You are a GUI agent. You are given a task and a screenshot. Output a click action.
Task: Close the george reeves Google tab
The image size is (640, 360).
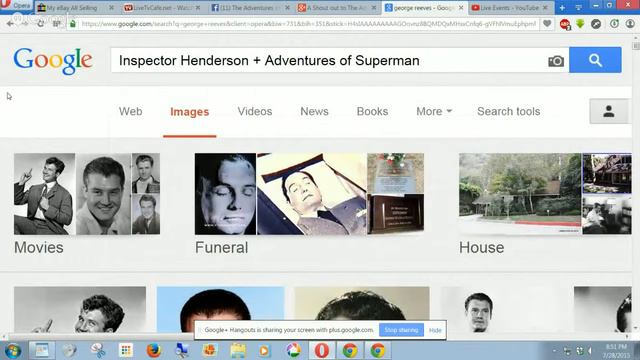coord(461,8)
